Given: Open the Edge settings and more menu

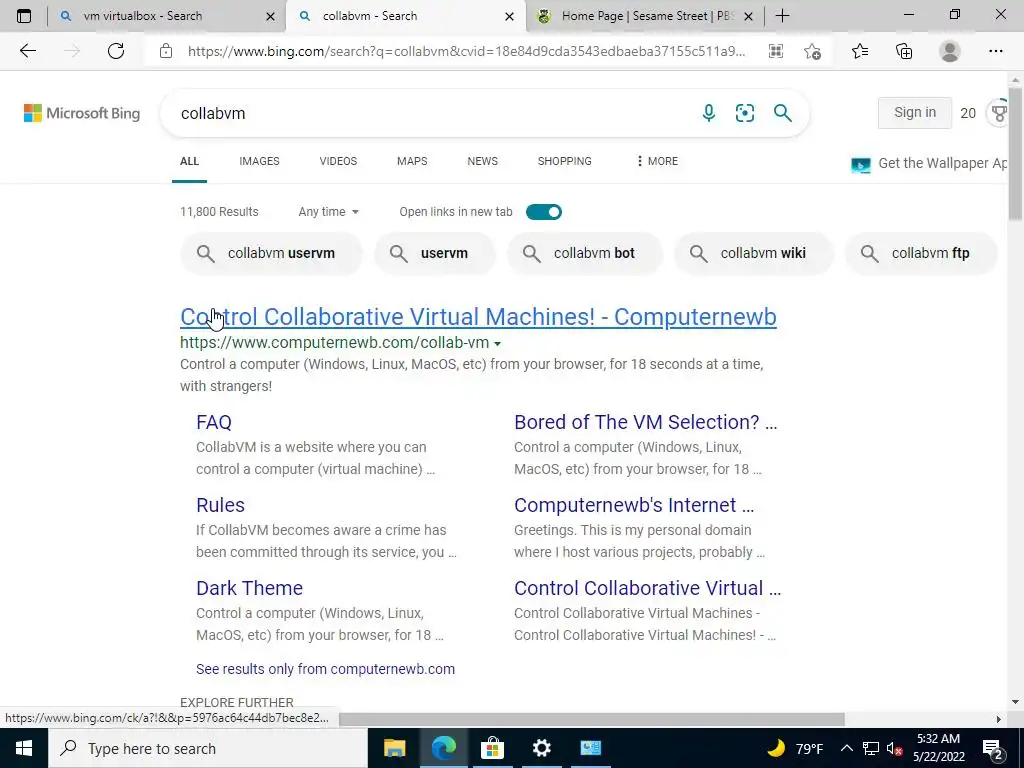Looking at the screenshot, I should 995,51.
